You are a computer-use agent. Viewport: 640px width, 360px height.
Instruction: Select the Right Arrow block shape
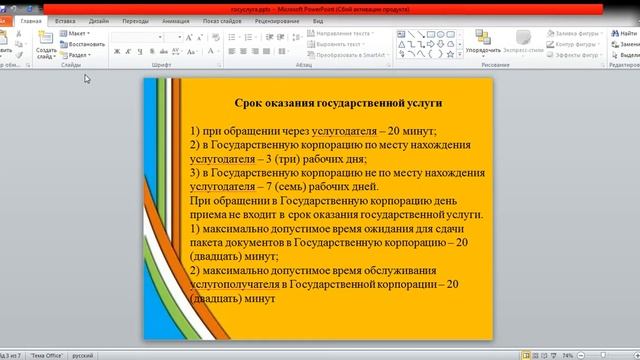[x=431, y=44]
